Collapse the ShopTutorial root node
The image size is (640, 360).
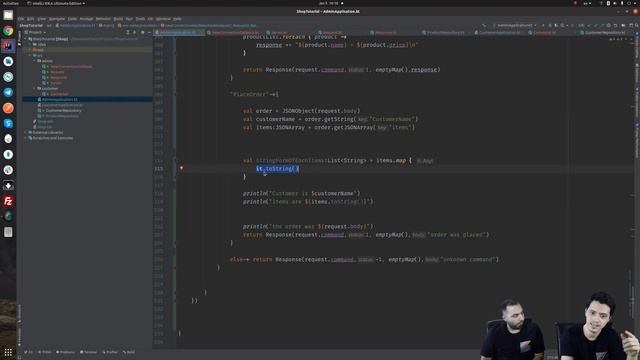click(26, 39)
